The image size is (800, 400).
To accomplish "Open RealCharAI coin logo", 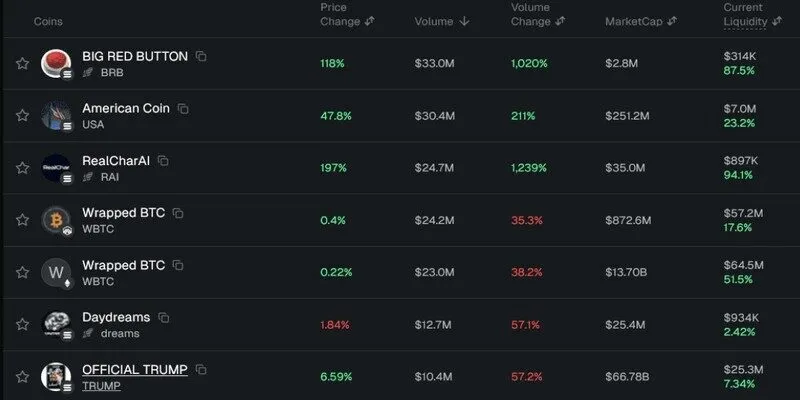I will [56, 168].
